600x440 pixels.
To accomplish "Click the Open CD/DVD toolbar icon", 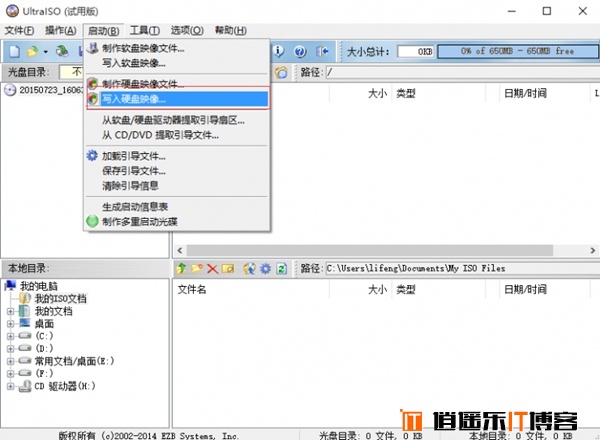I will pos(62,51).
